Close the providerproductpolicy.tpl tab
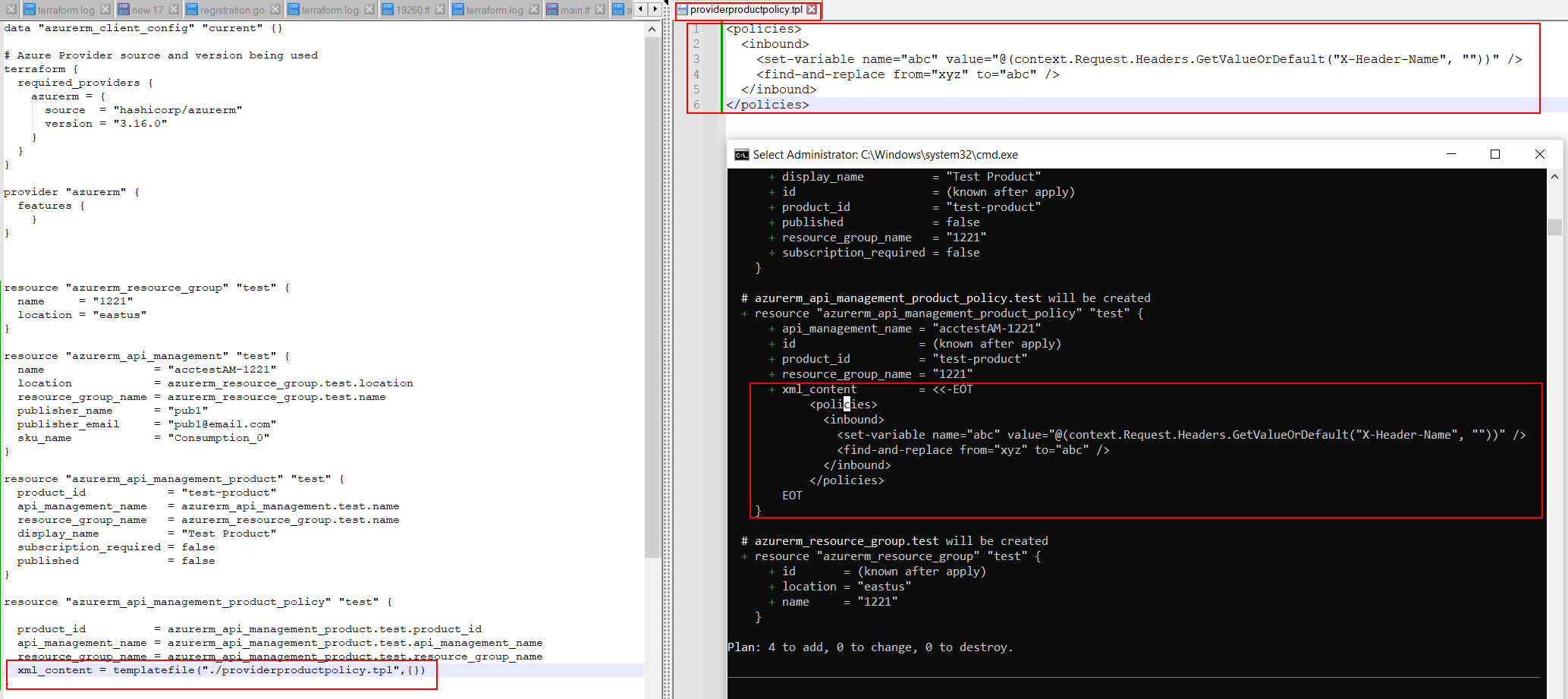 (x=813, y=10)
